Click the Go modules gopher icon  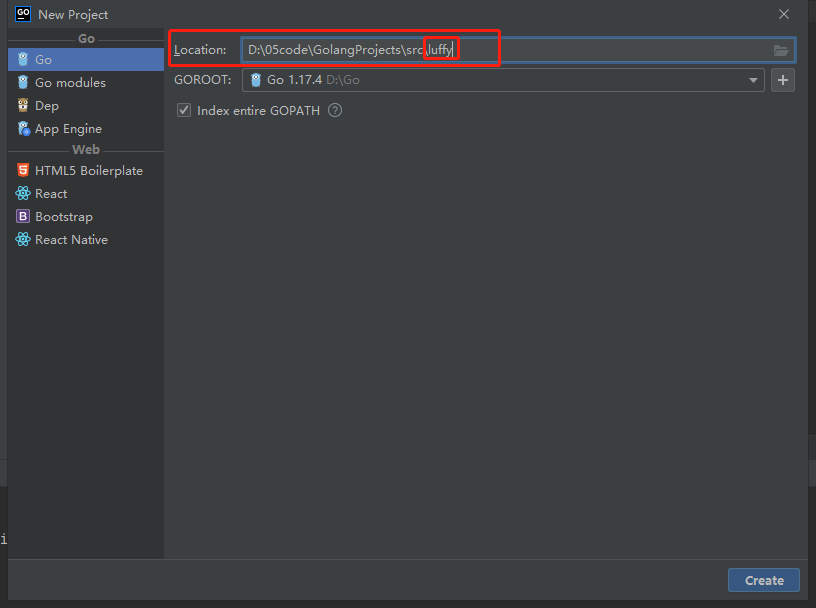tap(23, 82)
